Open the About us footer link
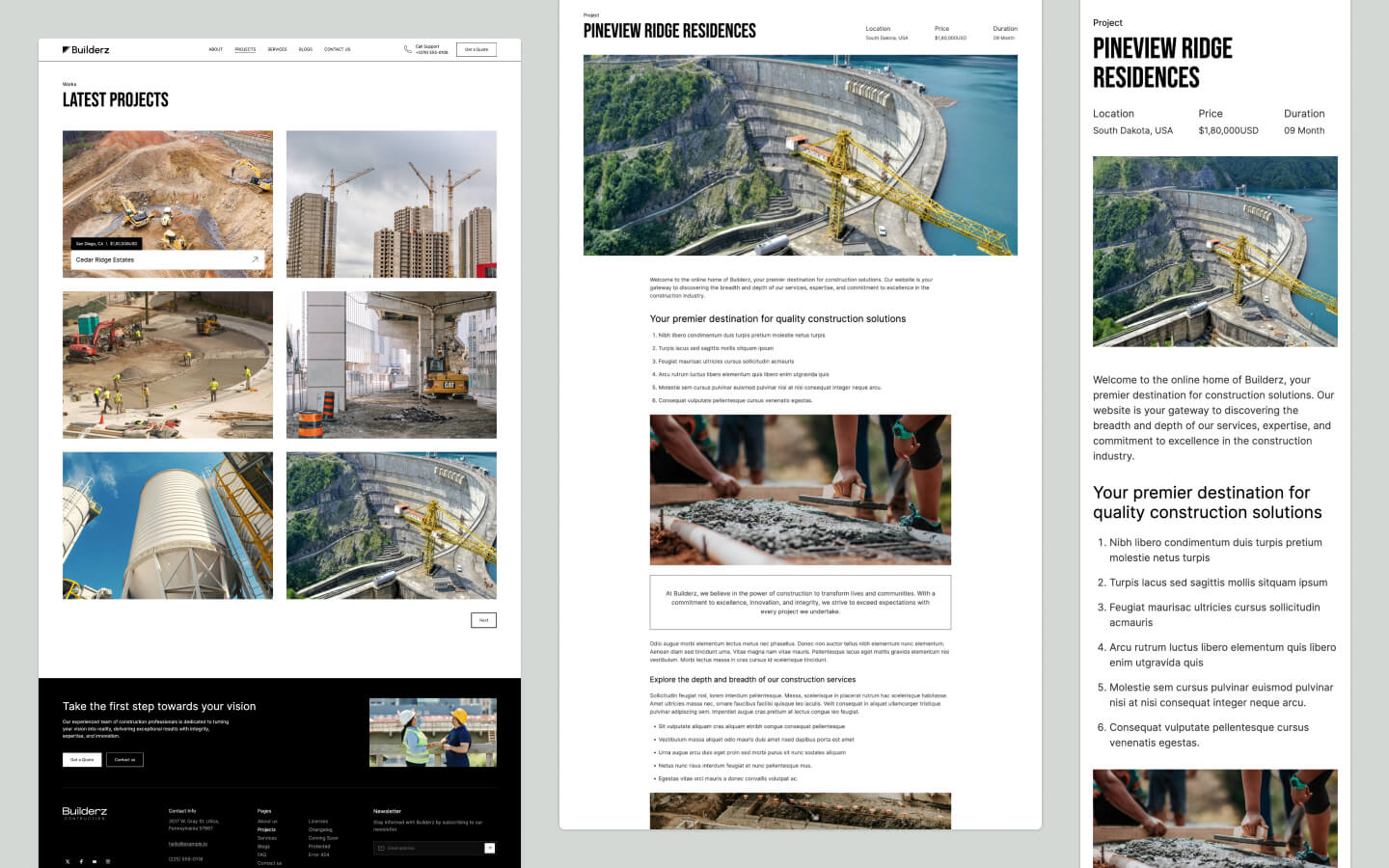 268,821
